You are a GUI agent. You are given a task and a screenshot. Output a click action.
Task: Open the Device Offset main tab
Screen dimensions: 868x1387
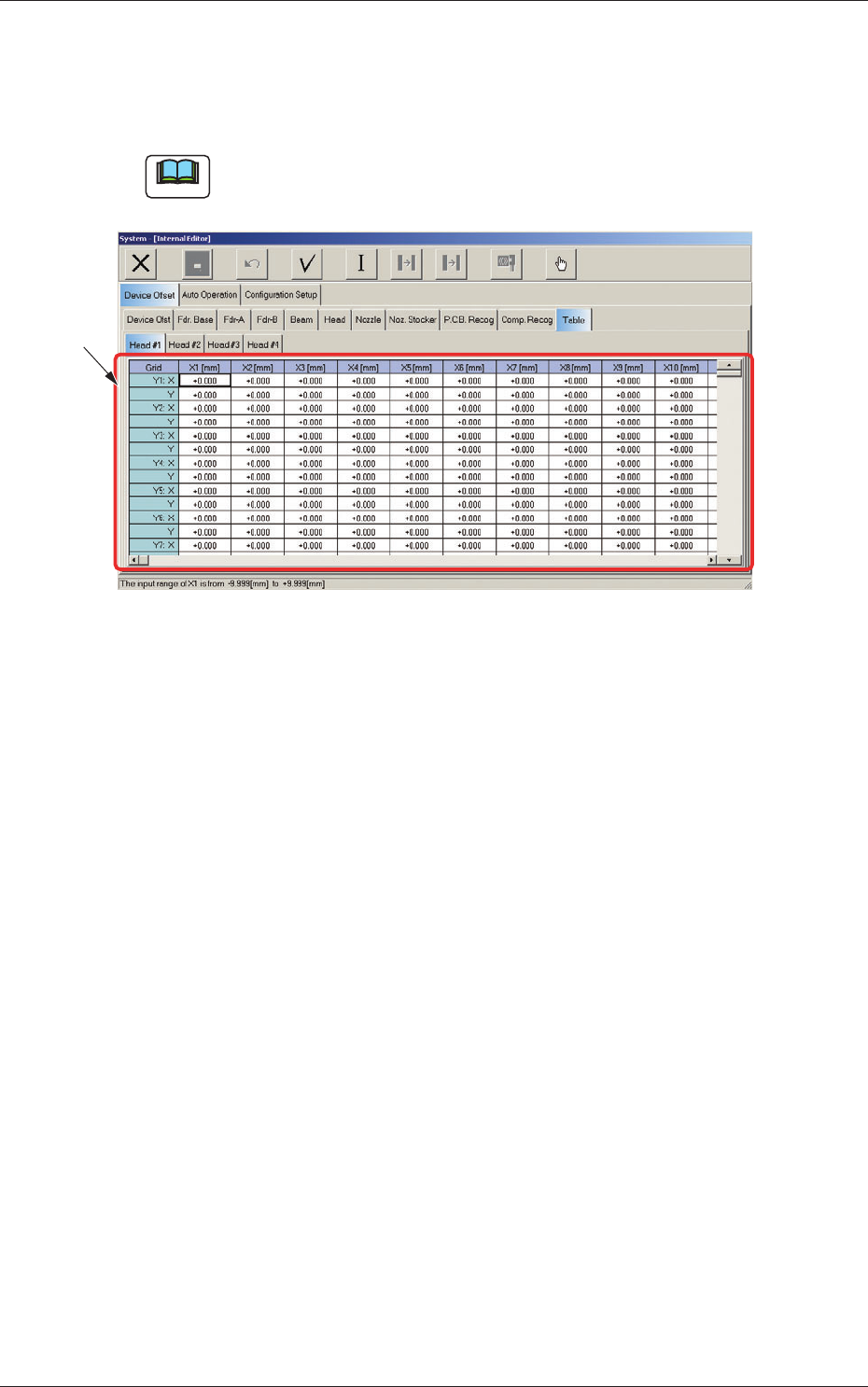[149, 295]
